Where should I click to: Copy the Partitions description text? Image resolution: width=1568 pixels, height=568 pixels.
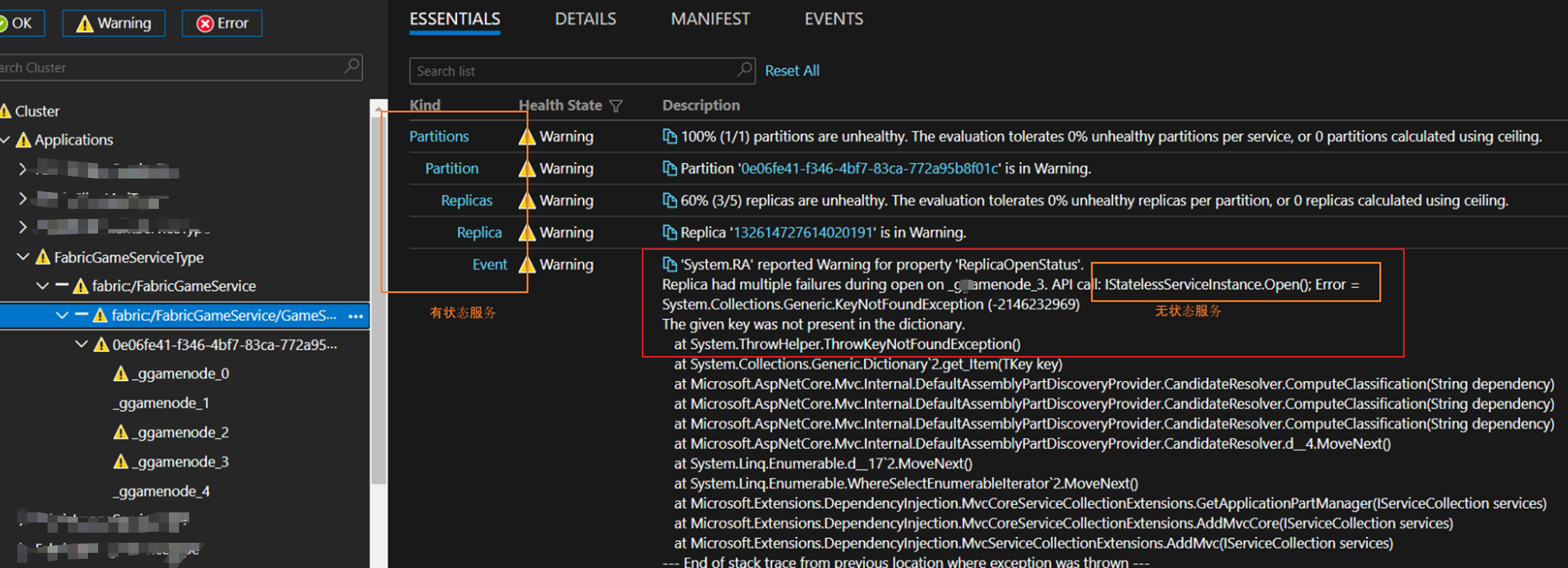click(669, 137)
